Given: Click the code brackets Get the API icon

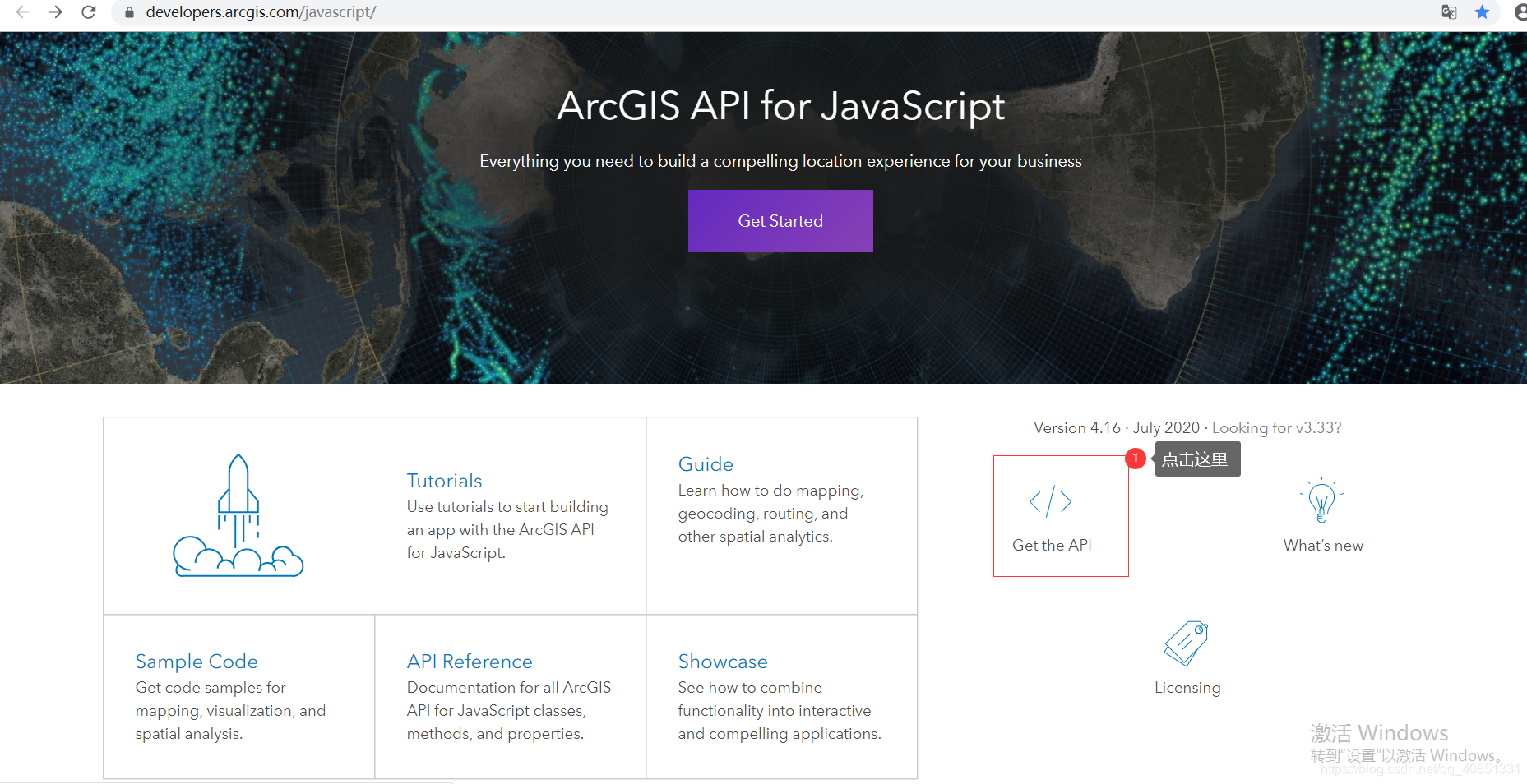Looking at the screenshot, I should point(1051,501).
